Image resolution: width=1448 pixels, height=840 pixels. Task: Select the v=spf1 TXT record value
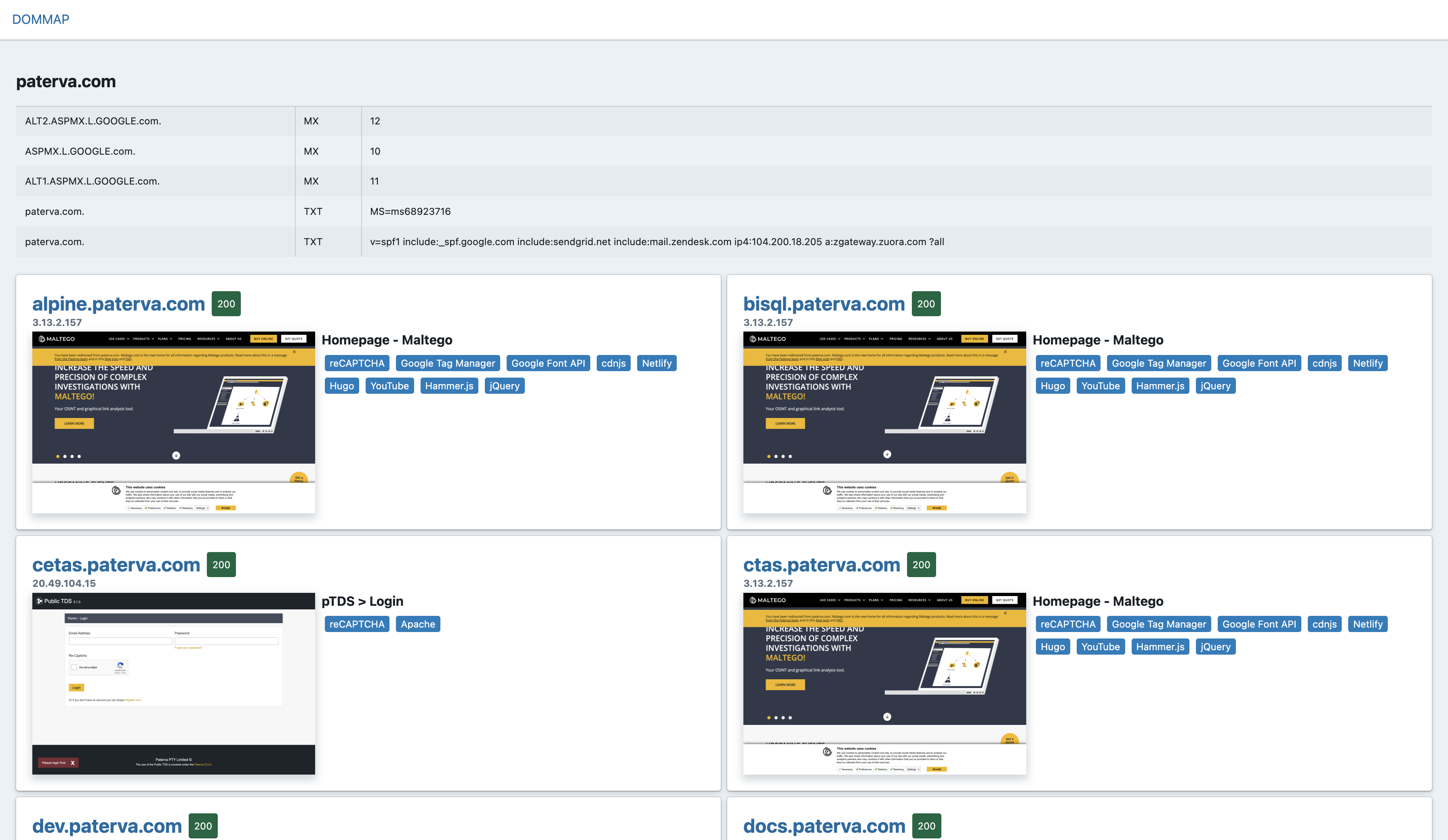[x=657, y=241]
